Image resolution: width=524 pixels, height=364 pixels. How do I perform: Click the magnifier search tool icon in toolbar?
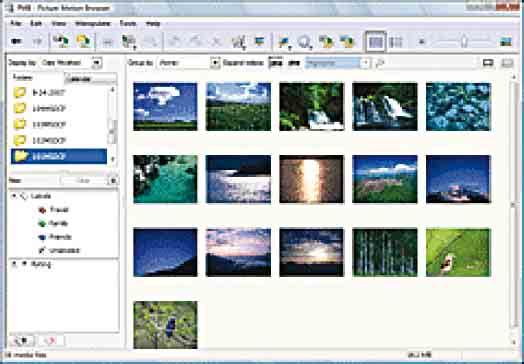[305, 42]
